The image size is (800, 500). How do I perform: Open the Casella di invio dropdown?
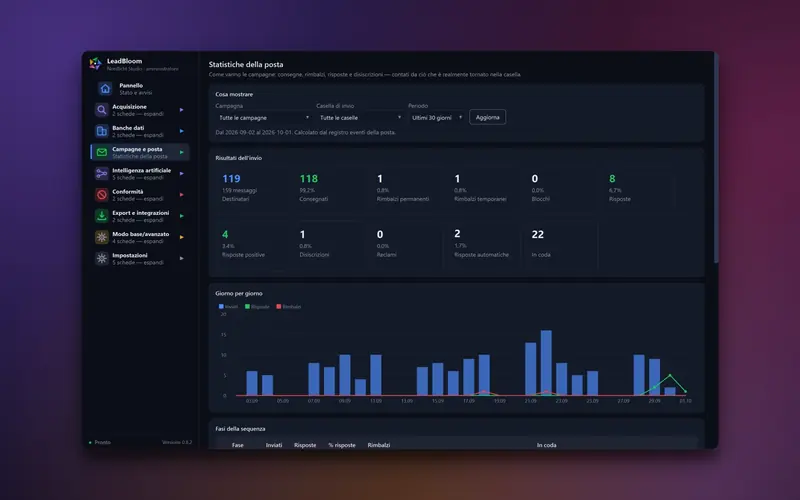pyautogui.click(x=359, y=117)
